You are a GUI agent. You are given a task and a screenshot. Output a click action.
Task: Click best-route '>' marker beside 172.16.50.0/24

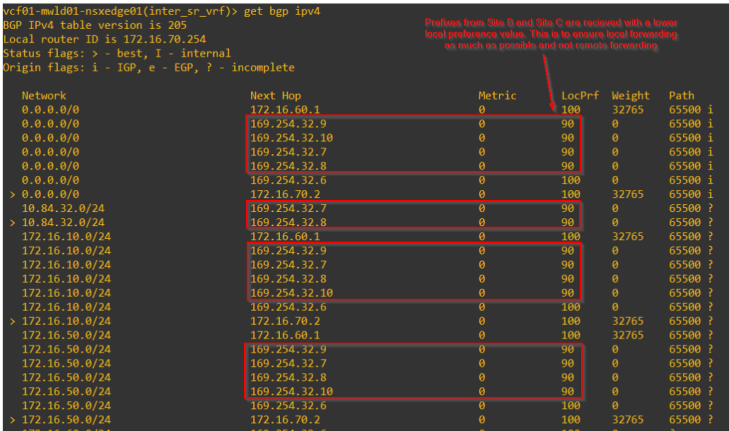13,420
